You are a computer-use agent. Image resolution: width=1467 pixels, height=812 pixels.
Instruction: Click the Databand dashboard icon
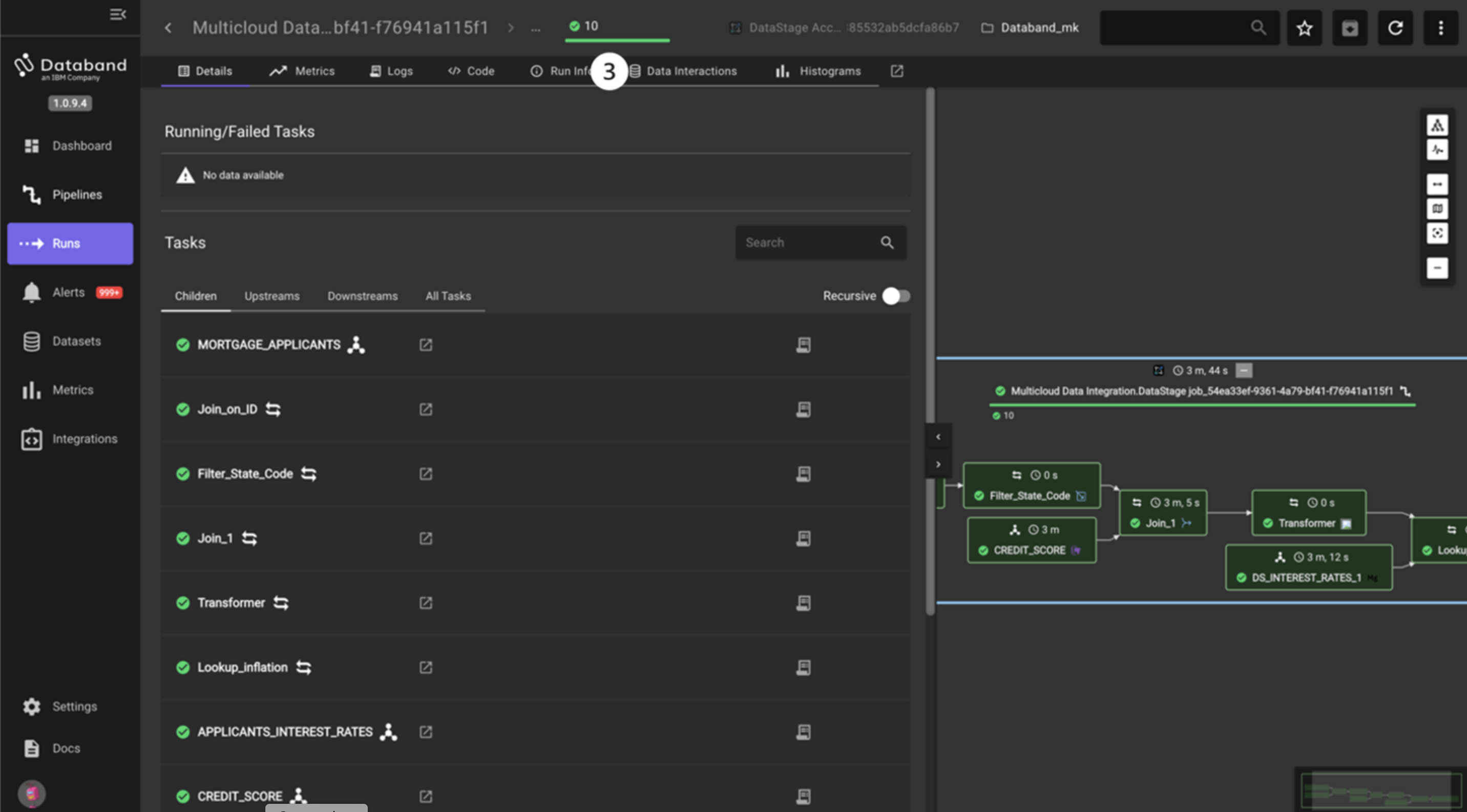pyautogui.click(x=31, y=145)
